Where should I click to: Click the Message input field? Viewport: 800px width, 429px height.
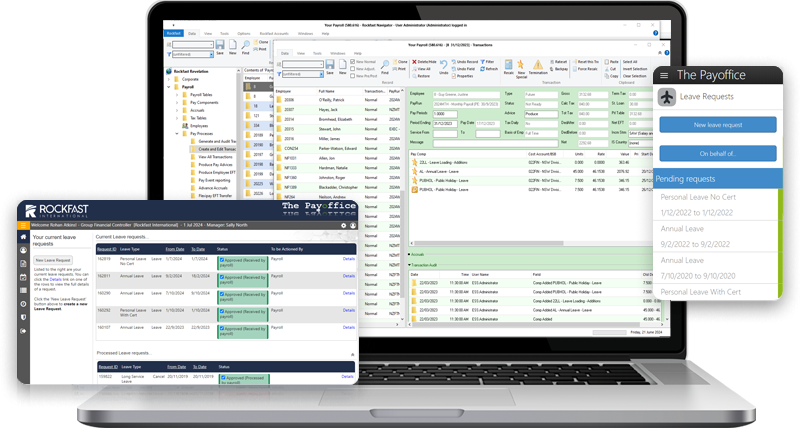tap(495, 143)
